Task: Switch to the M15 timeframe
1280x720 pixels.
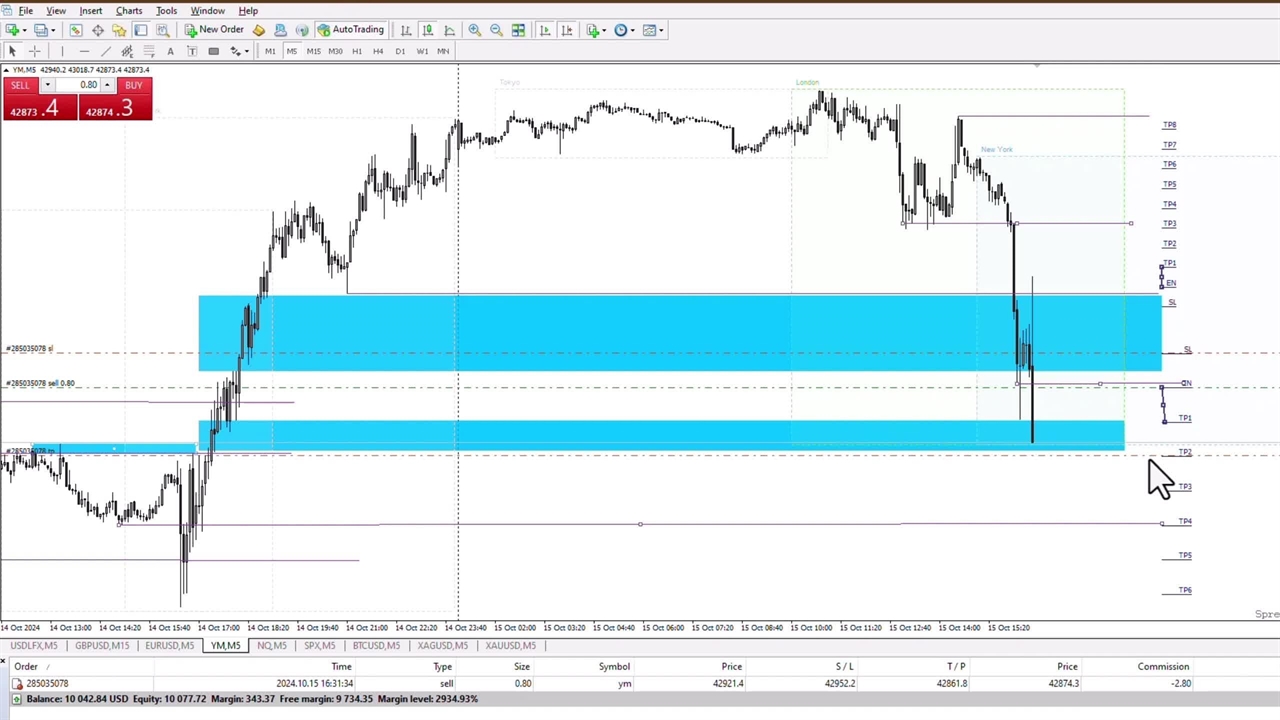Action: coord(313,51)
